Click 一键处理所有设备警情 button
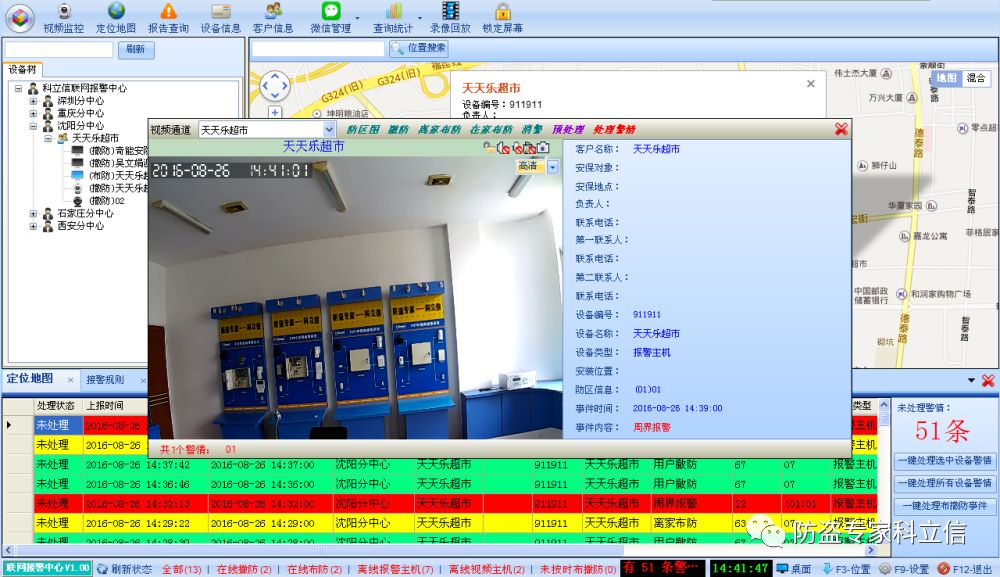Image resolution: width=1000 pixels, height=577 pixels. pyautogui.click(x=944, y=484)
